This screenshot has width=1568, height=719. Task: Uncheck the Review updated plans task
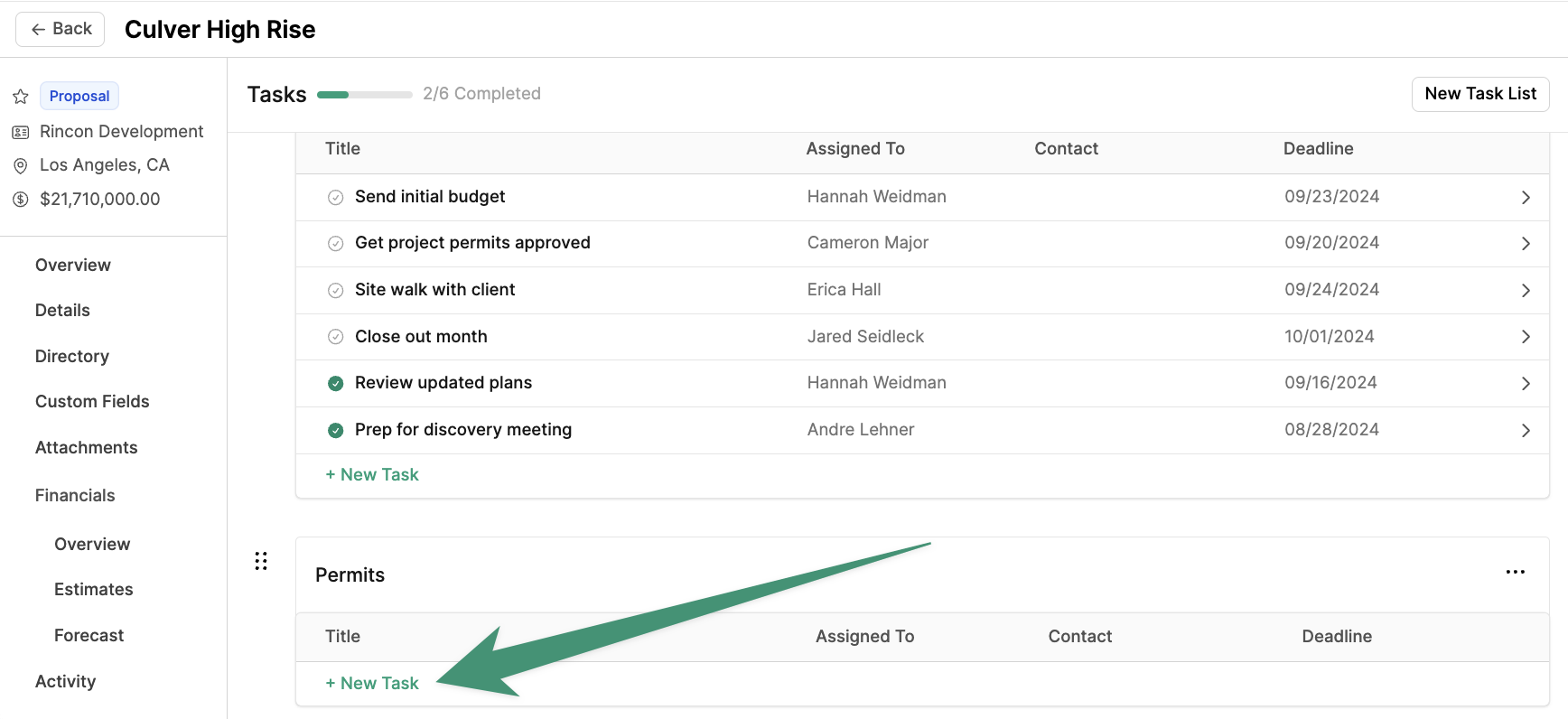pyautogui.click(x=335, y=383)
